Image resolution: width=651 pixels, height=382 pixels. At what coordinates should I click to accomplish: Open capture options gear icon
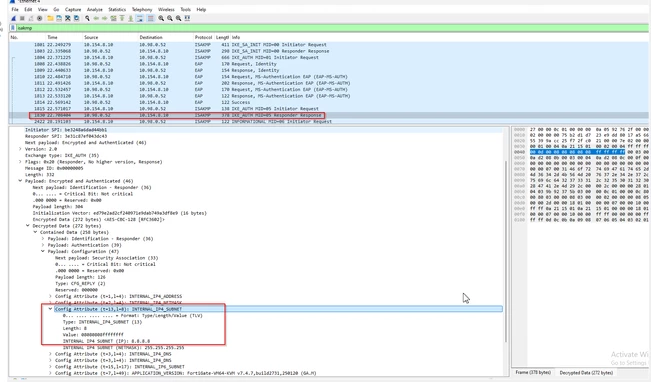click(39, 18)
